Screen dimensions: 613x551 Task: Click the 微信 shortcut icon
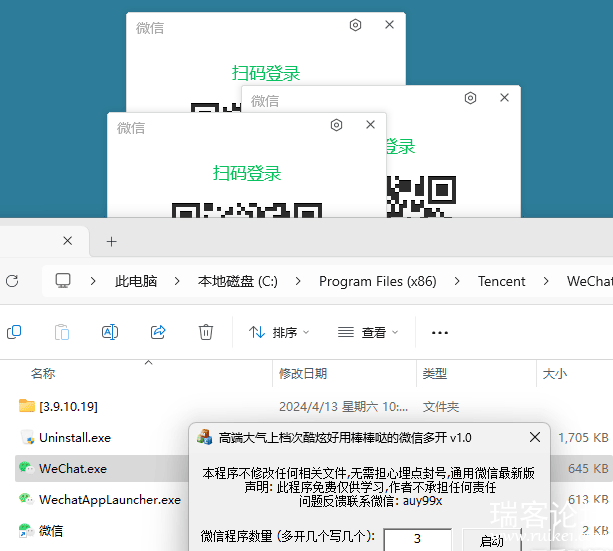pyautogui.click(x=26, y=530)
